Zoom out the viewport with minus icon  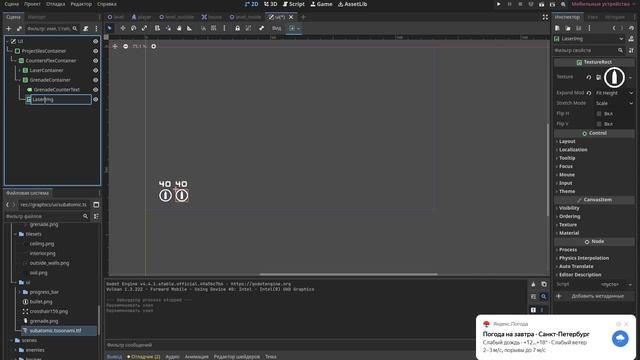tap(126, 46)
